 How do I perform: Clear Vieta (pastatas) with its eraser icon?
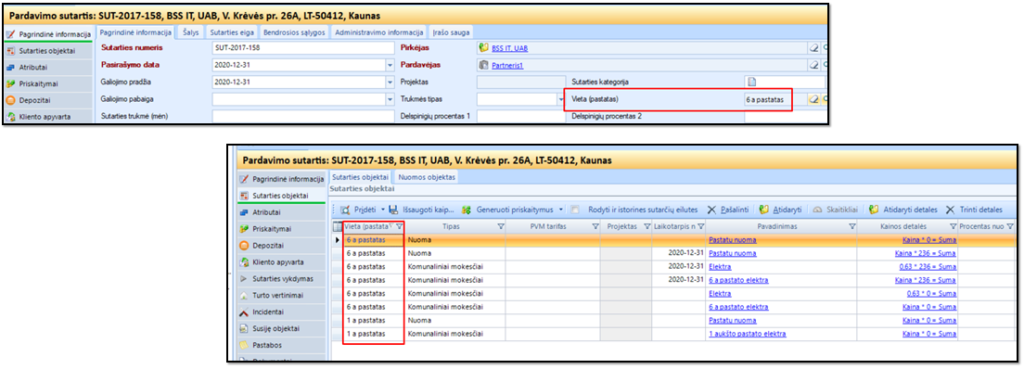pos(814,99)
